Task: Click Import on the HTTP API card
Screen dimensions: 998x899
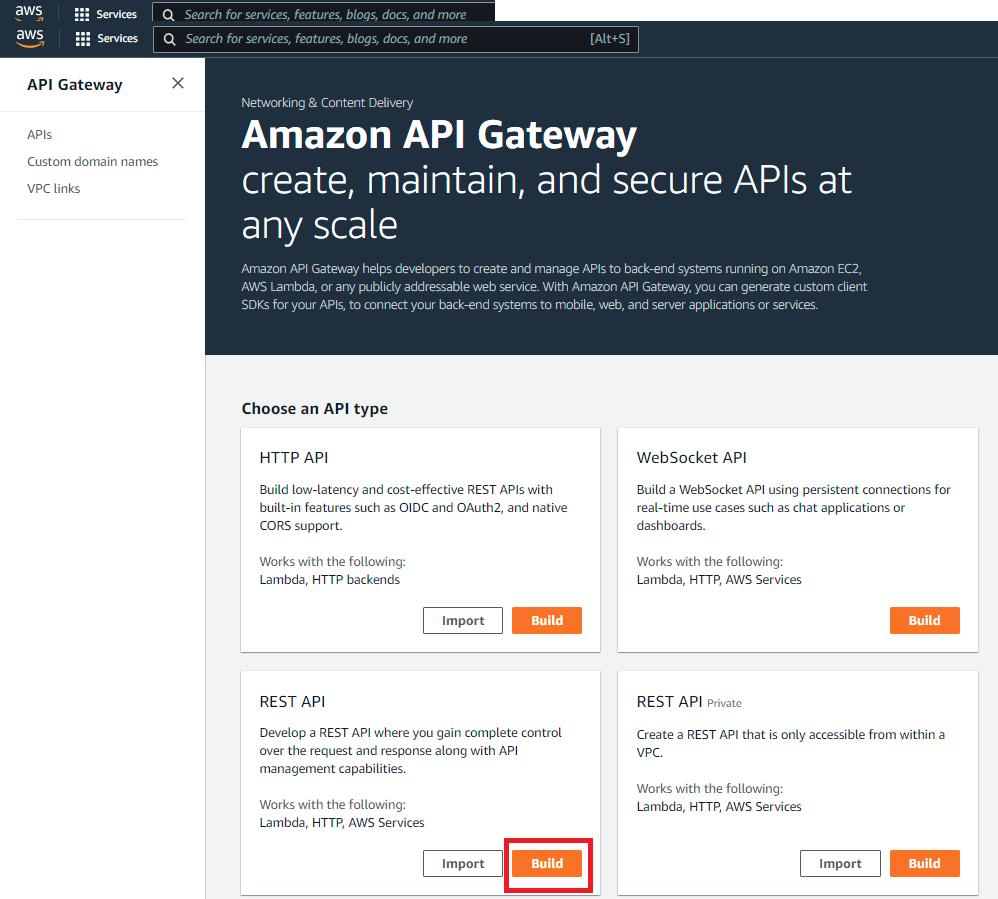Action: (x=463, y=620)
